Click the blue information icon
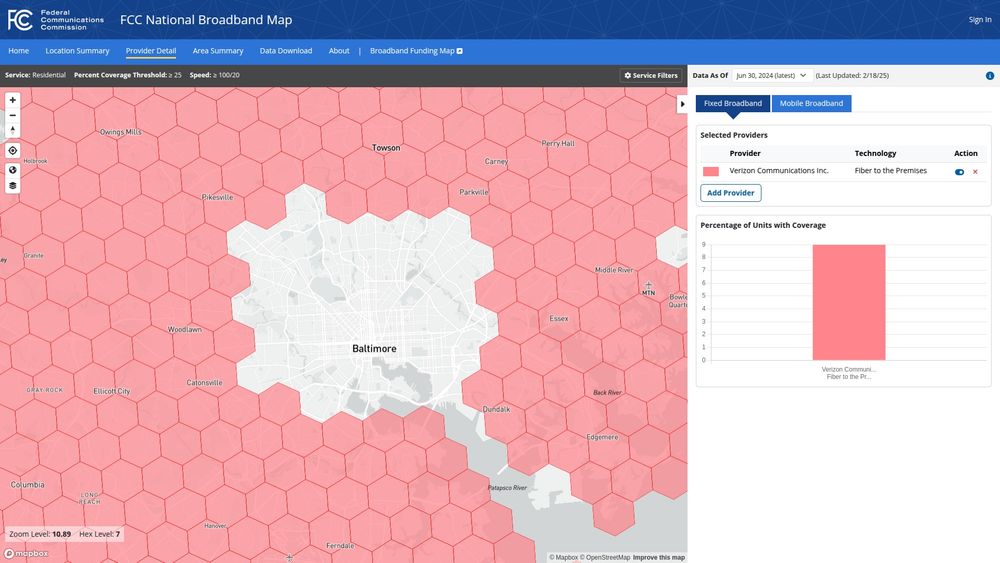 [989, 76]
